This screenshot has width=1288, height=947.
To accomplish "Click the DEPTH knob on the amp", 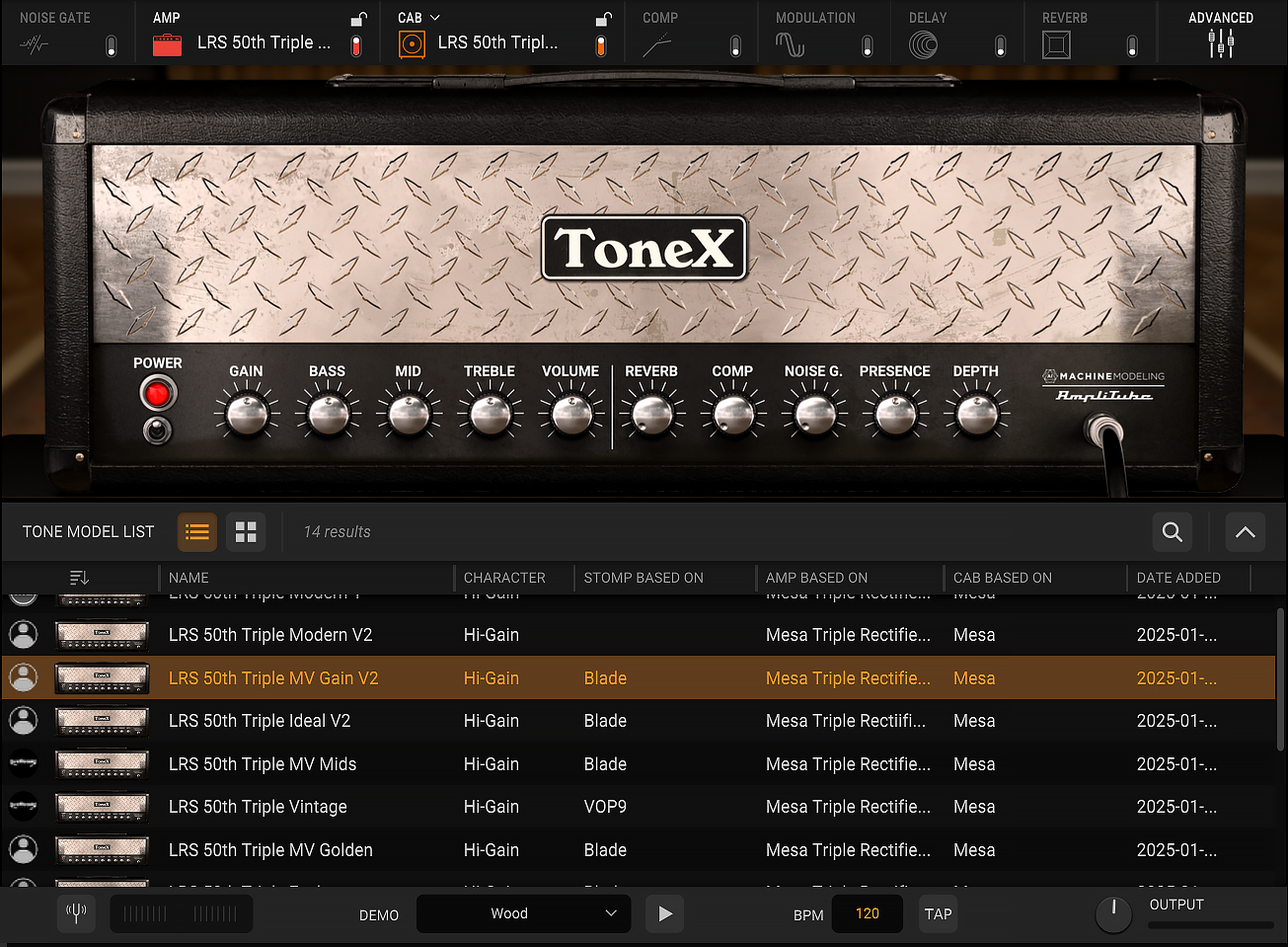I will click(x=976, y=415).
